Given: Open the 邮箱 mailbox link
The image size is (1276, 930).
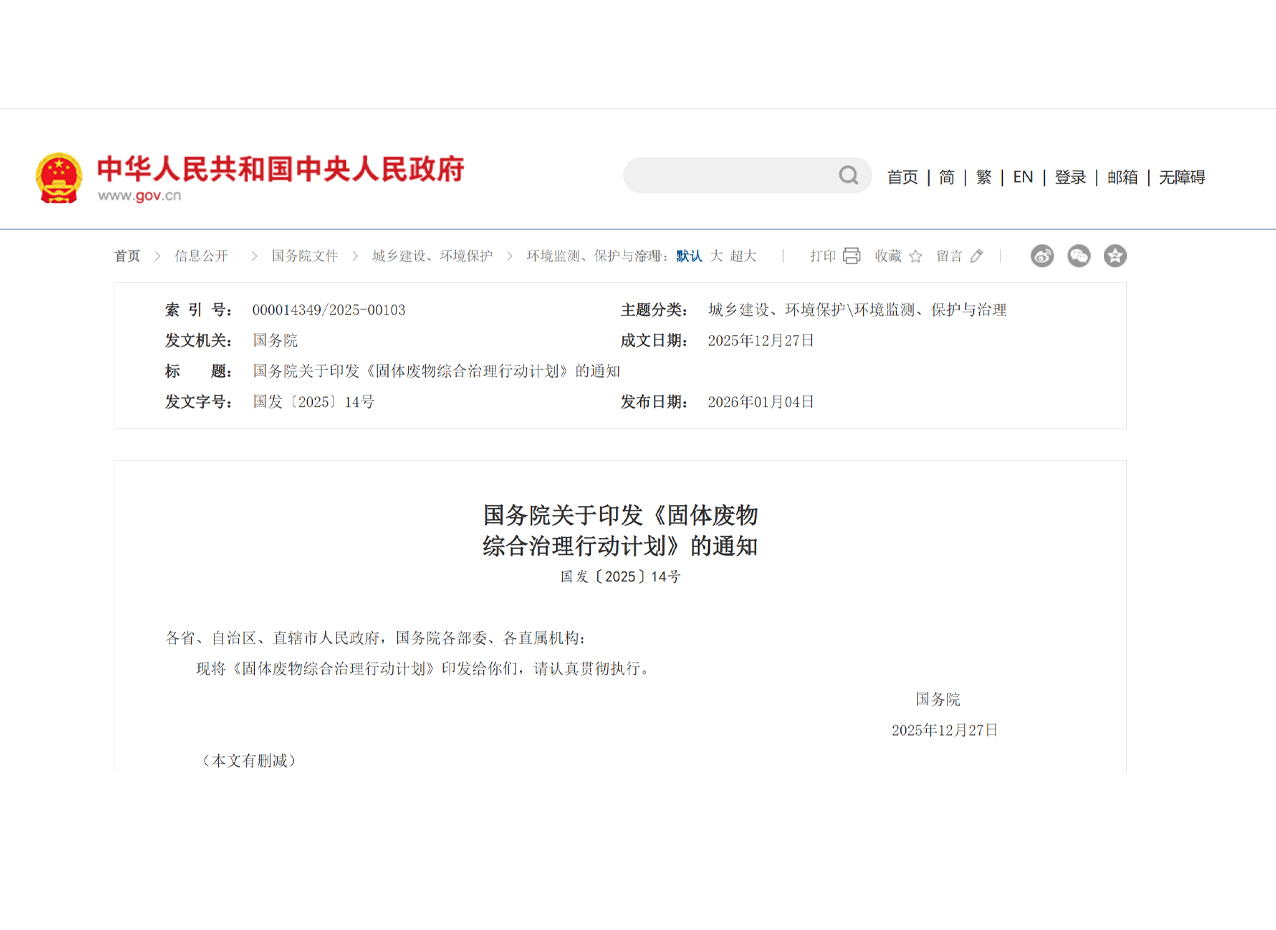Looking at the screenshot, I should click(x=1122, y=177).
